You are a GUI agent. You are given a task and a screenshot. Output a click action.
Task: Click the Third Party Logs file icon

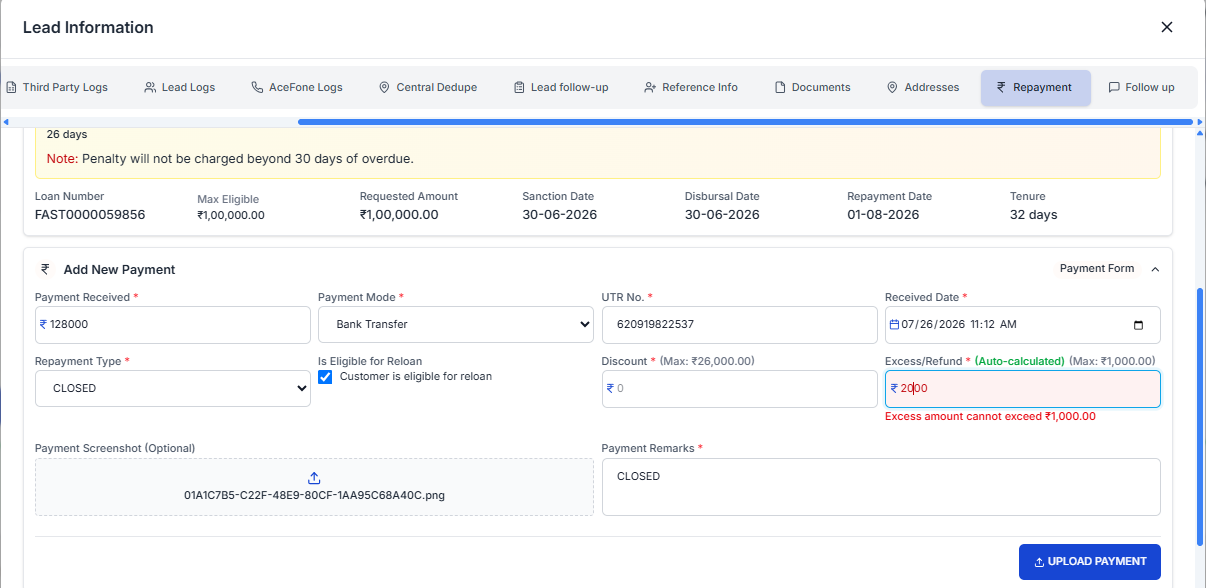coord(11,88)
